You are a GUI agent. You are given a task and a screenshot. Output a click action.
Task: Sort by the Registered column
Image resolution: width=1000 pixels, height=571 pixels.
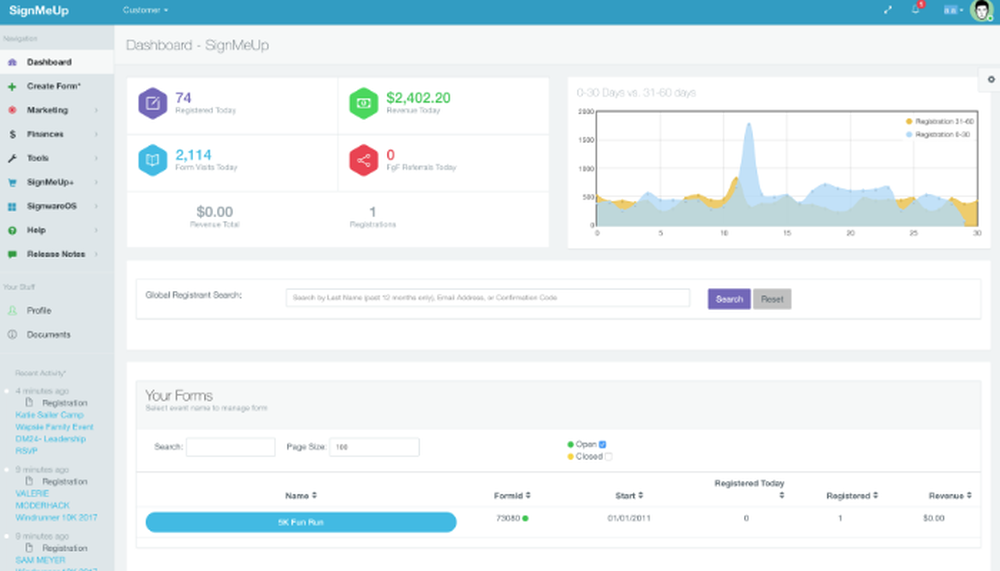click(x=852, y=496)
